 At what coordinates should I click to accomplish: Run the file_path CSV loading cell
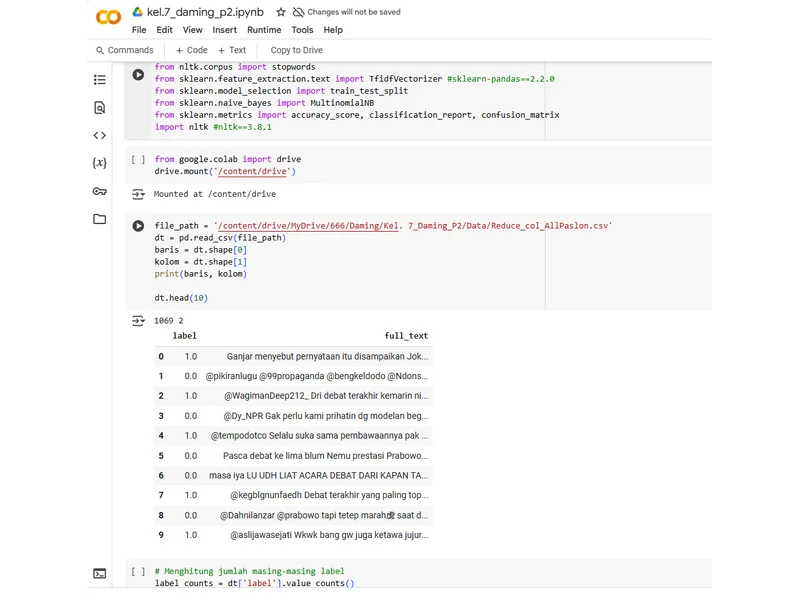pos(138,224)
